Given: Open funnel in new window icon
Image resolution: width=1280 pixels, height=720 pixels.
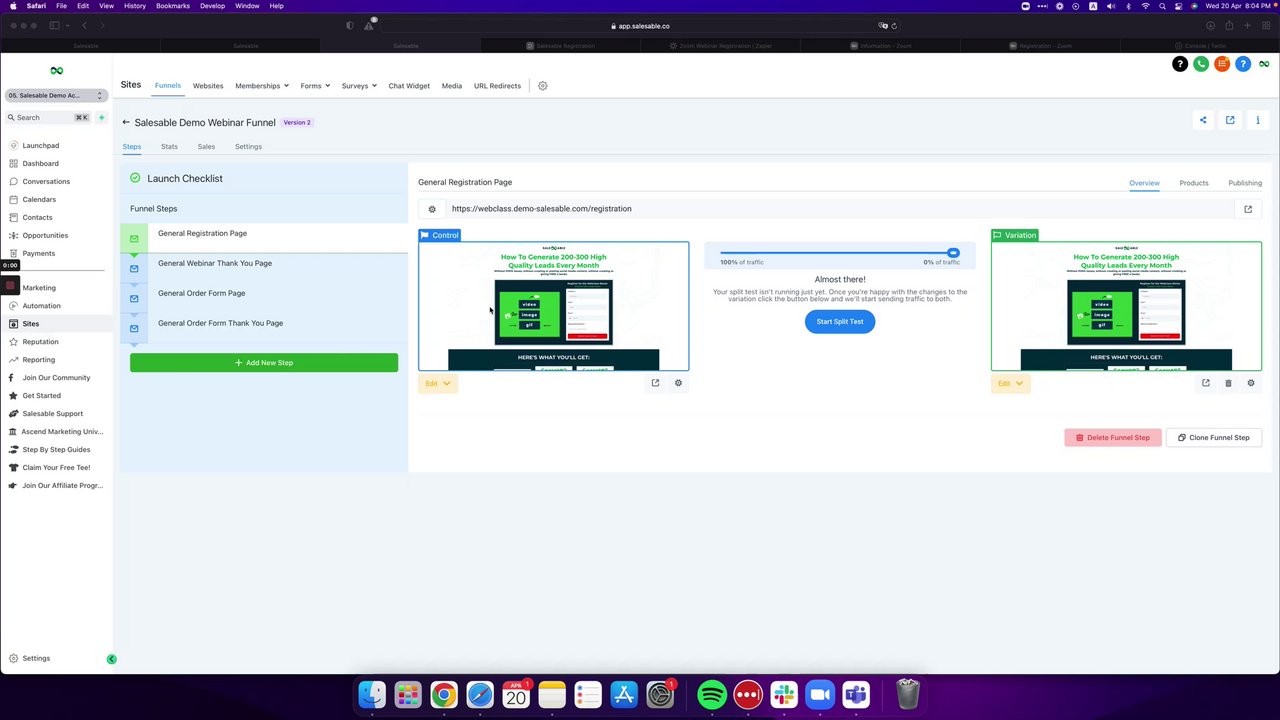Looking at the screenshot, I should coord(1230,120).
